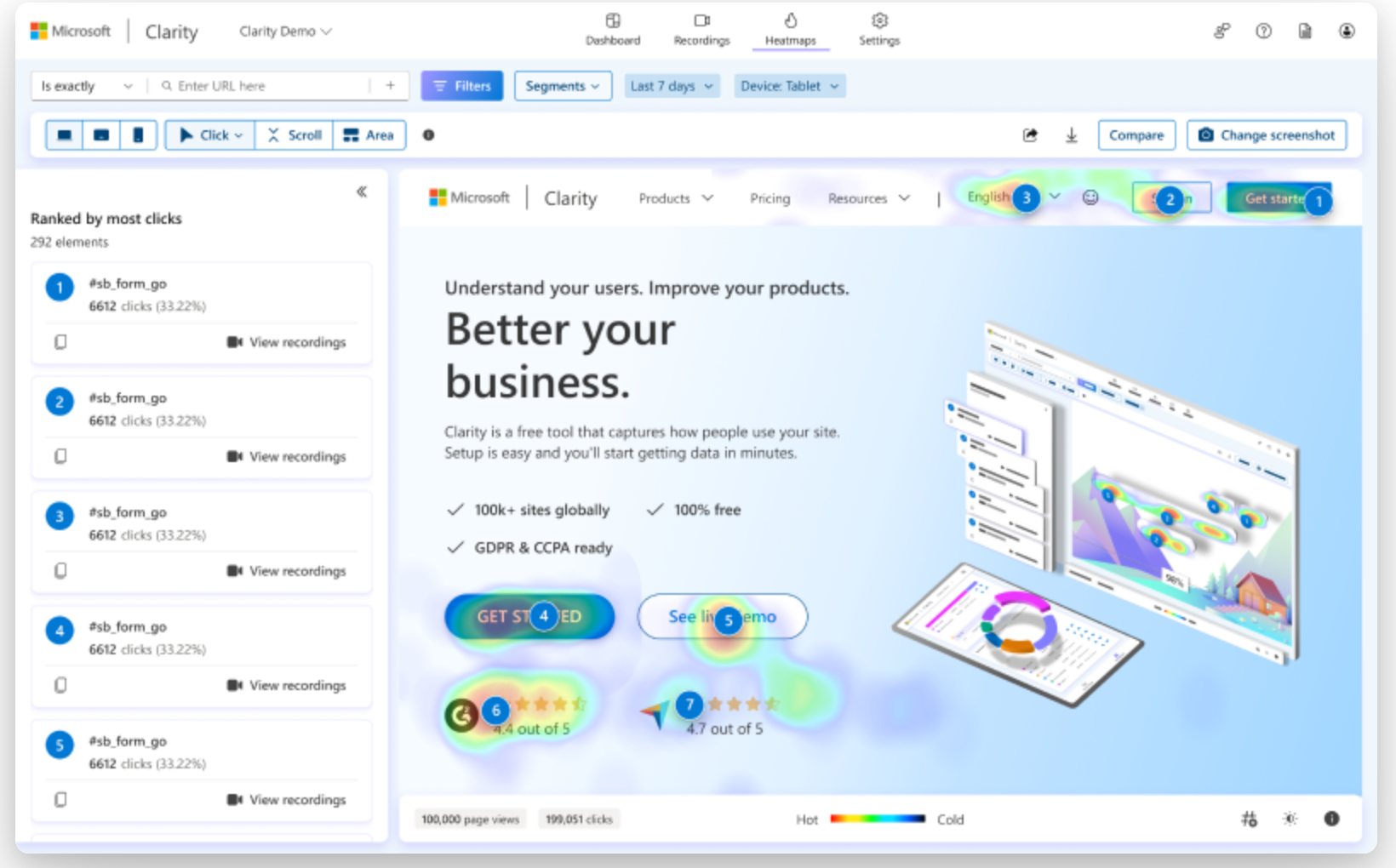This screenshot has width=1396, height=868.
Task: View recordings for ranked element 5
Action: (x=287, y=800)
